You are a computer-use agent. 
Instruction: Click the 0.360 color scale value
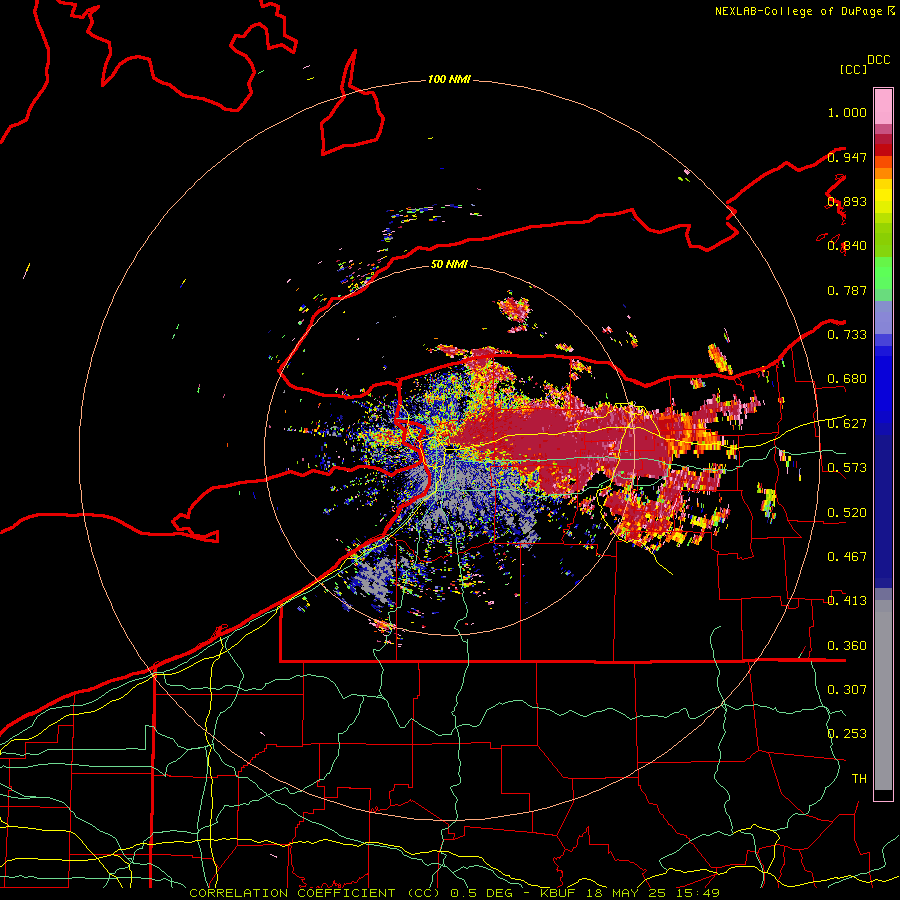tap(847, 646)
